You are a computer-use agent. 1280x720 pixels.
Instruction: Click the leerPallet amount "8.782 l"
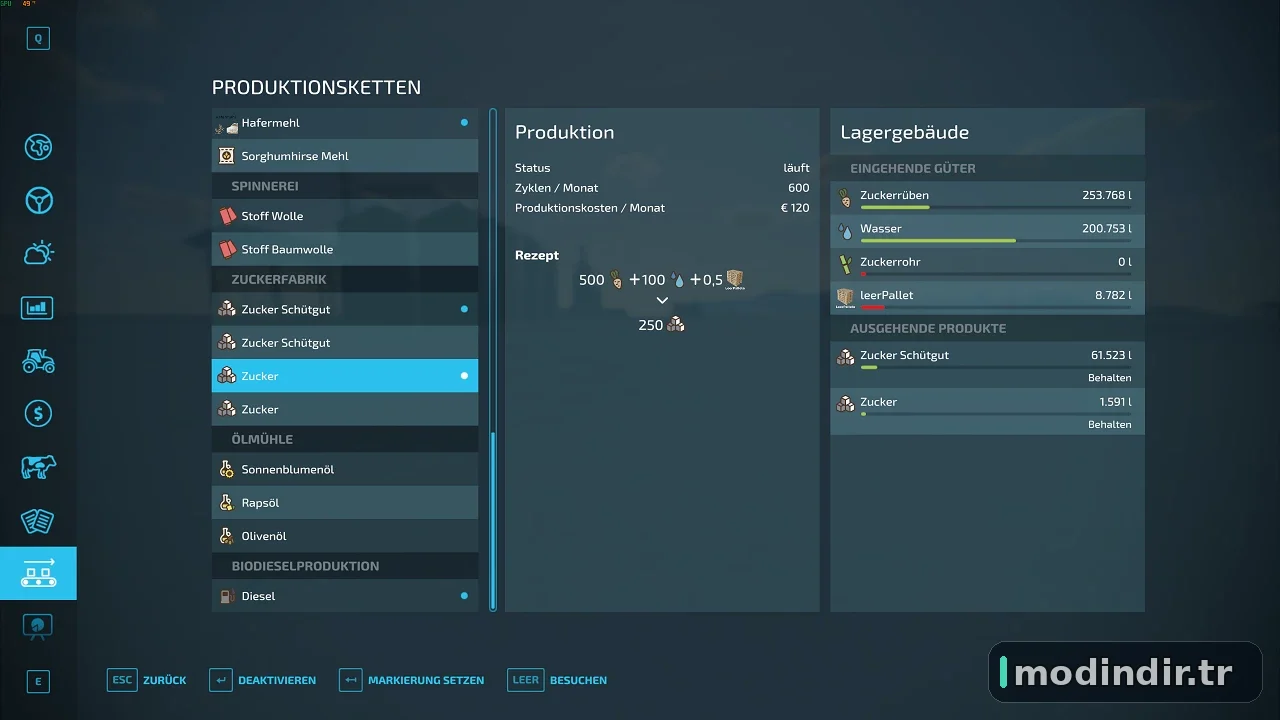pyautogui.click(x=1113, y=296)
